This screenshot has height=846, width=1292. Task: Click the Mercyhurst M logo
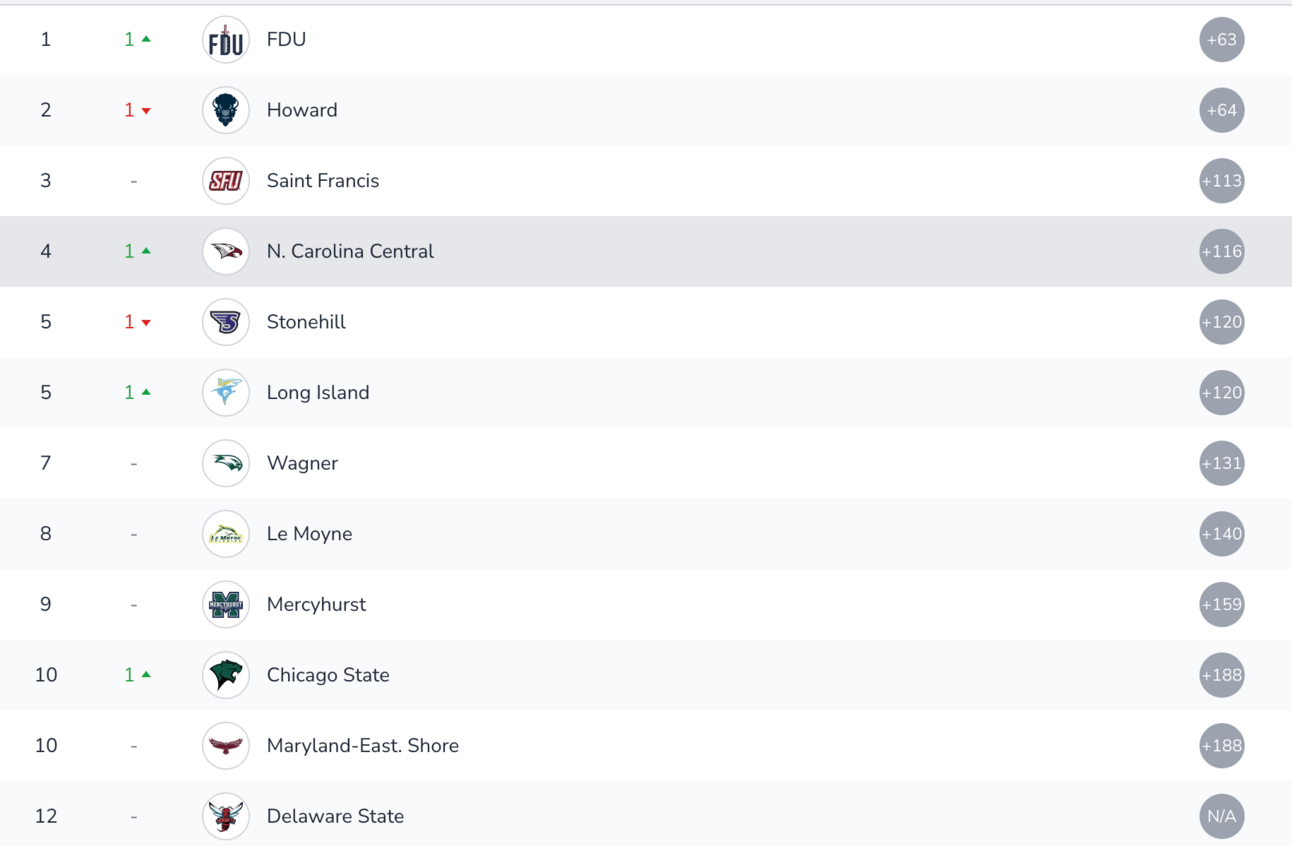click(225, 605)
